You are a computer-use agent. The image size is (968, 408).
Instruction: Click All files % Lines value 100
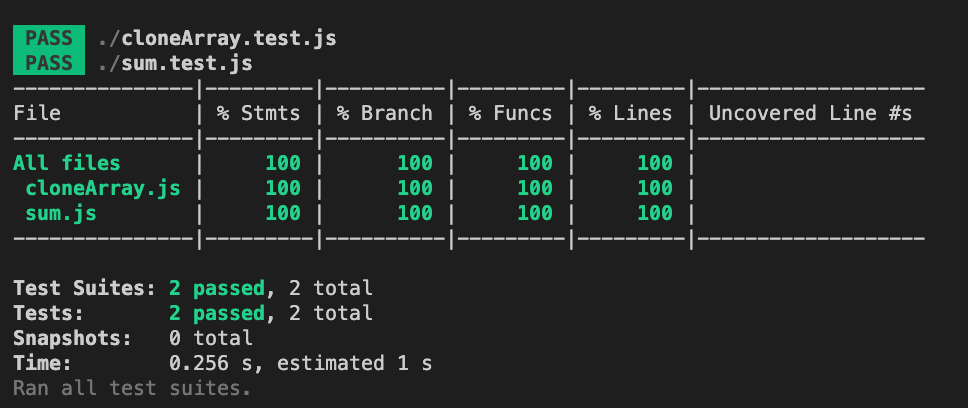tap(654, 163)
